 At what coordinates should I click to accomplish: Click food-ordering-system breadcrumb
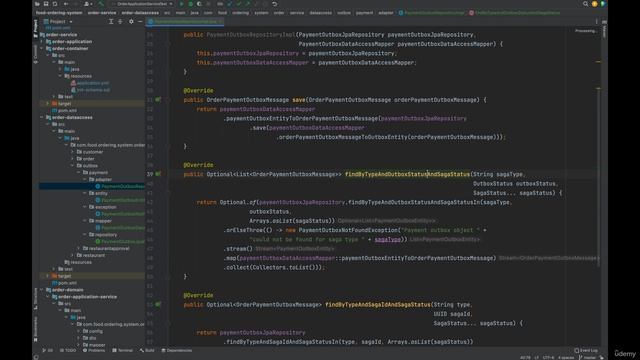59,13
